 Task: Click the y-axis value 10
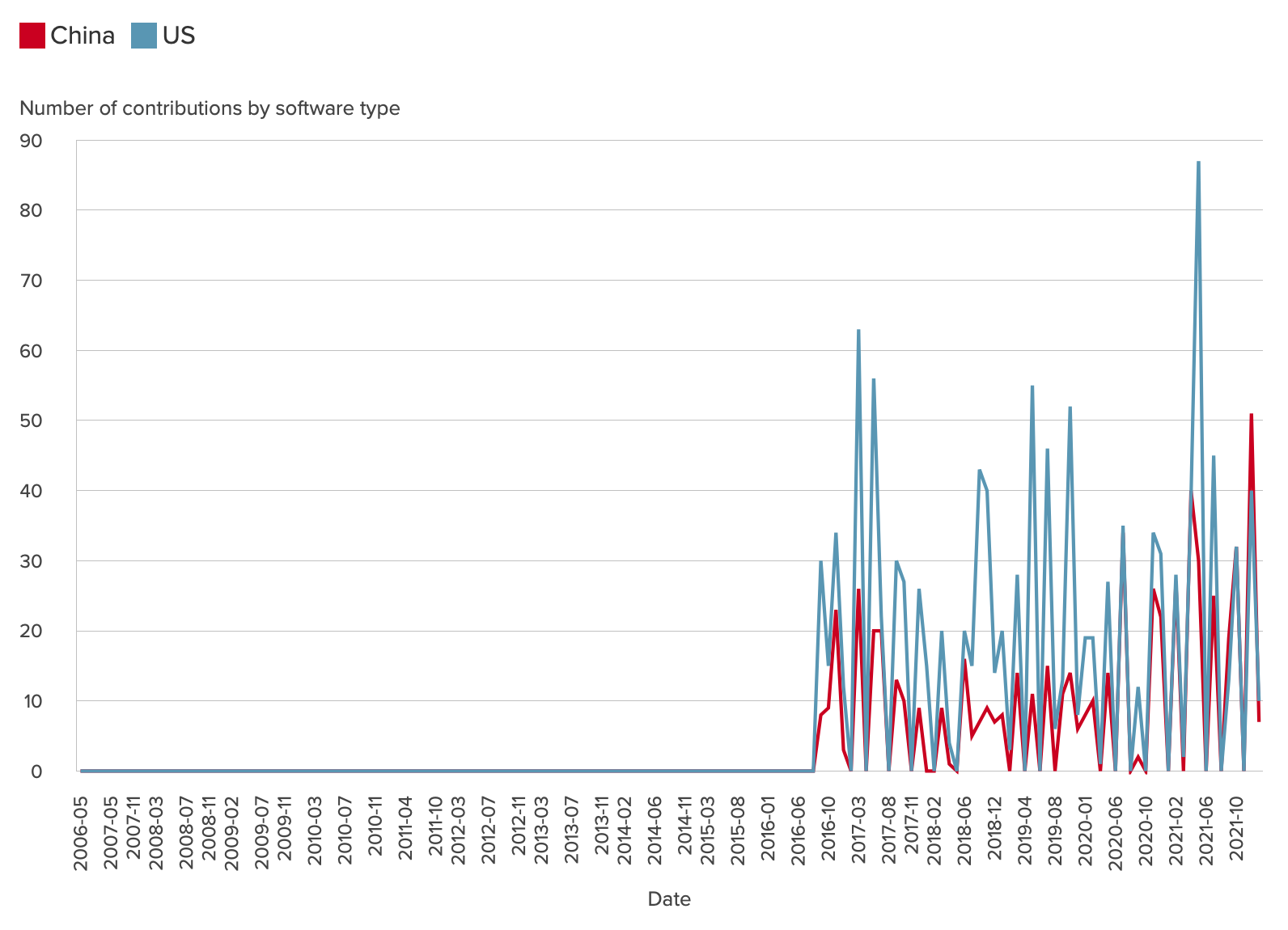(x=32, y=701)
